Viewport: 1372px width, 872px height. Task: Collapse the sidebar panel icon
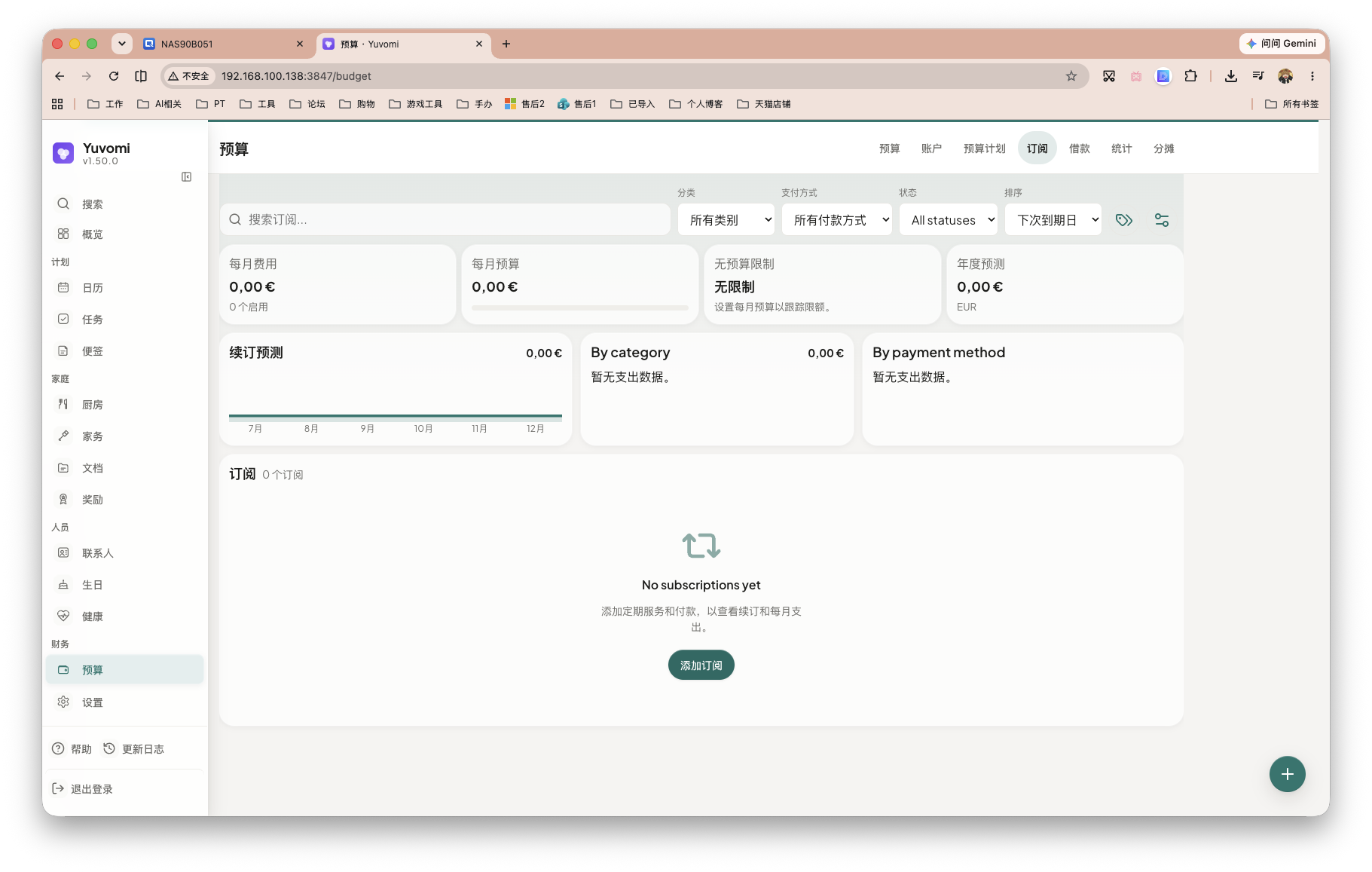pyautogui.click(x=186, y=176)
